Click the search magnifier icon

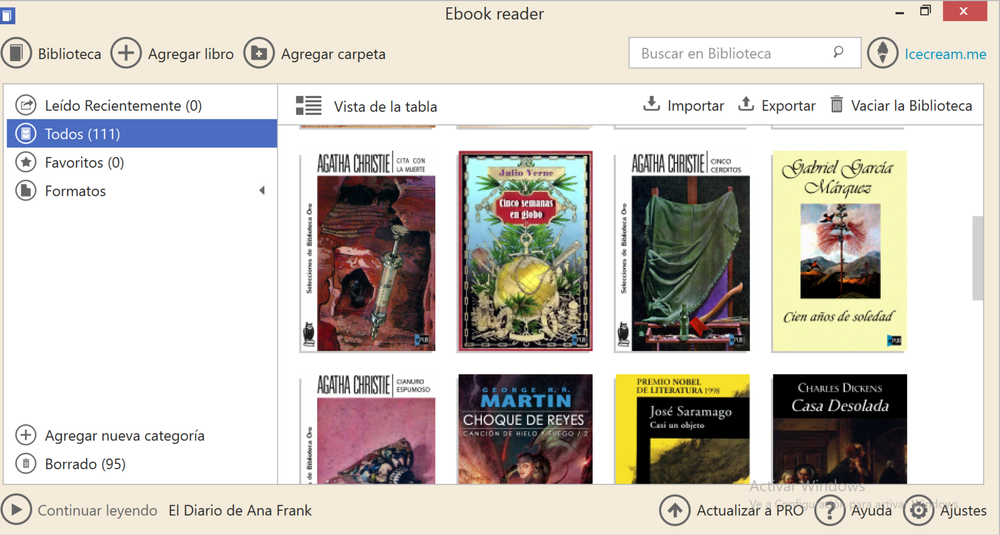(x=838, y=52)
